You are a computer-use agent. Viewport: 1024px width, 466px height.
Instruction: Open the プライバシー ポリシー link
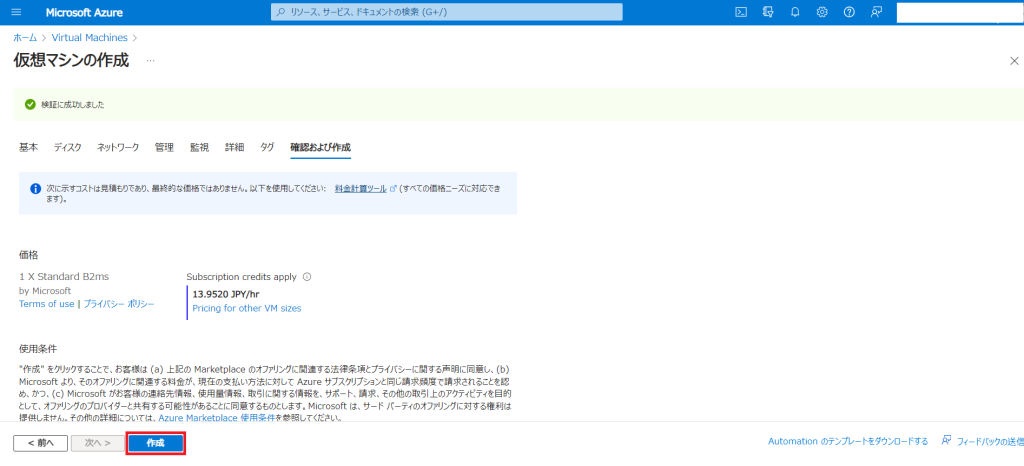point(119,303)
